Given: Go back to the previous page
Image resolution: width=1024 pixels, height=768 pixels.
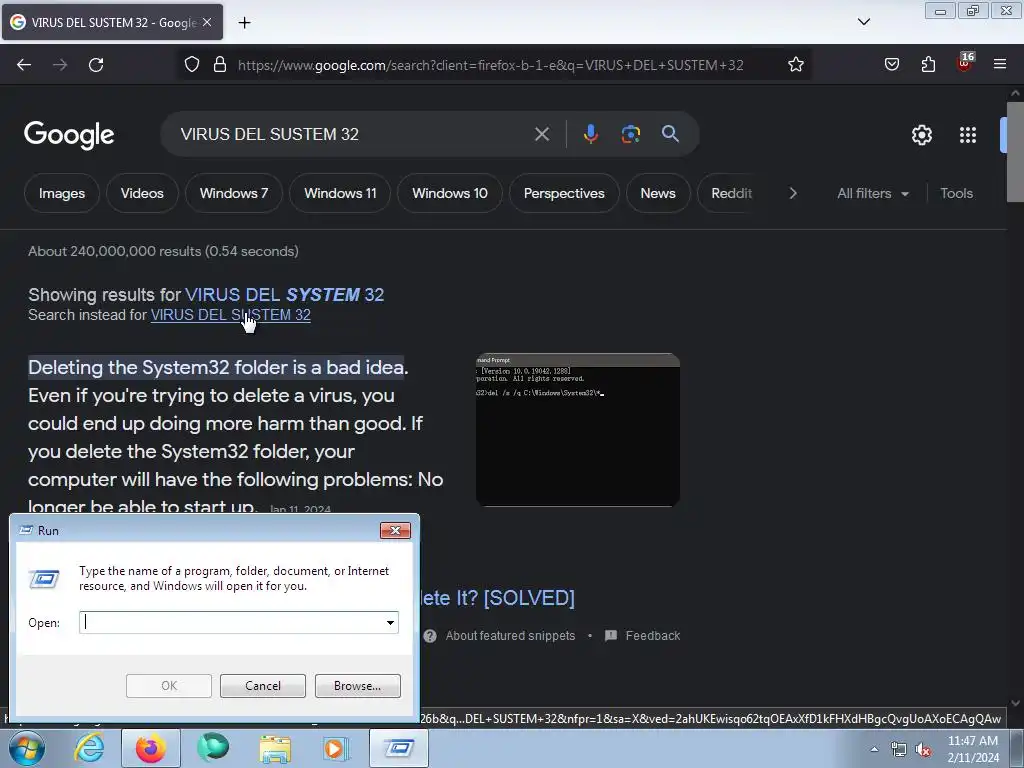Looking at the screenshot, I should coord(24,65).
